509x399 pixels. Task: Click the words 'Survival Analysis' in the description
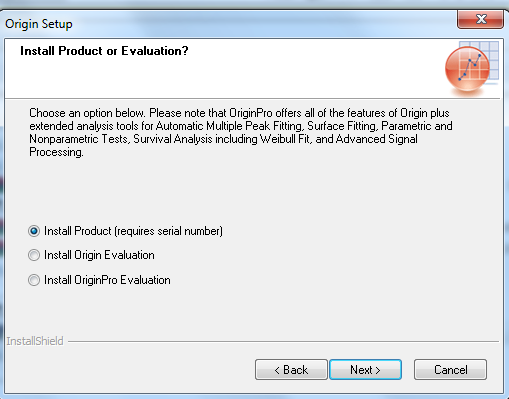click(x=173, y=139)
